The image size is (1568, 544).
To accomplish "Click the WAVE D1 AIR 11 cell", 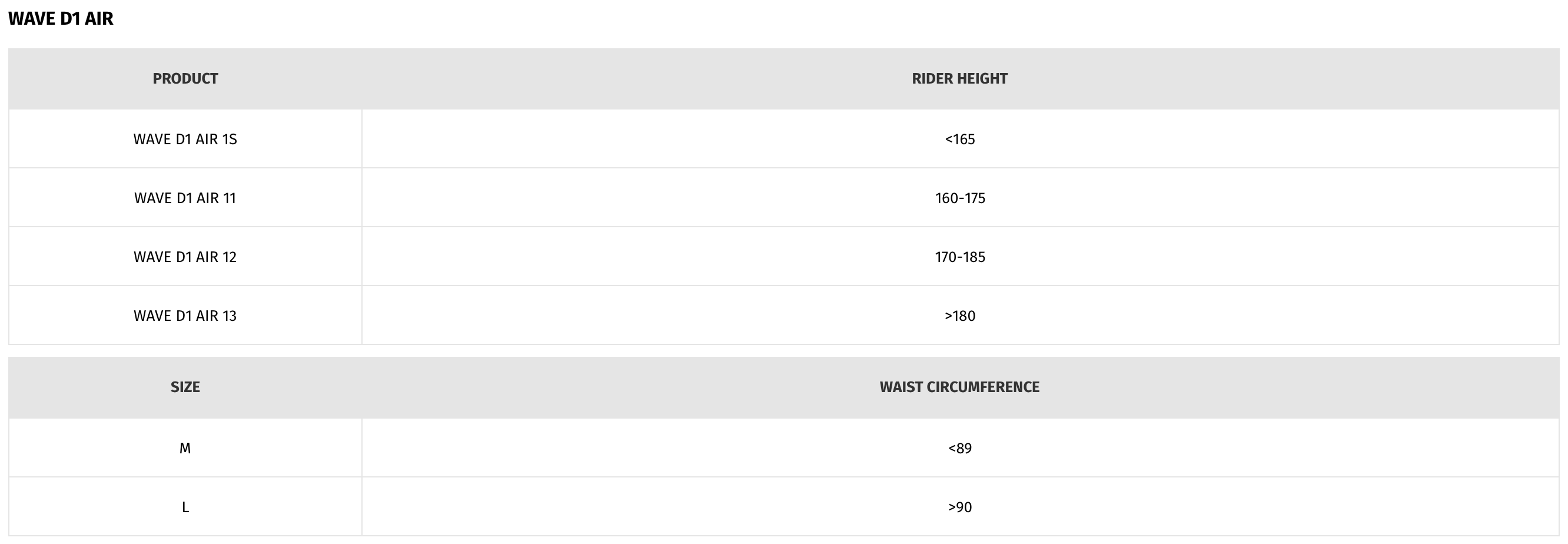I will (x=185, y=198).
